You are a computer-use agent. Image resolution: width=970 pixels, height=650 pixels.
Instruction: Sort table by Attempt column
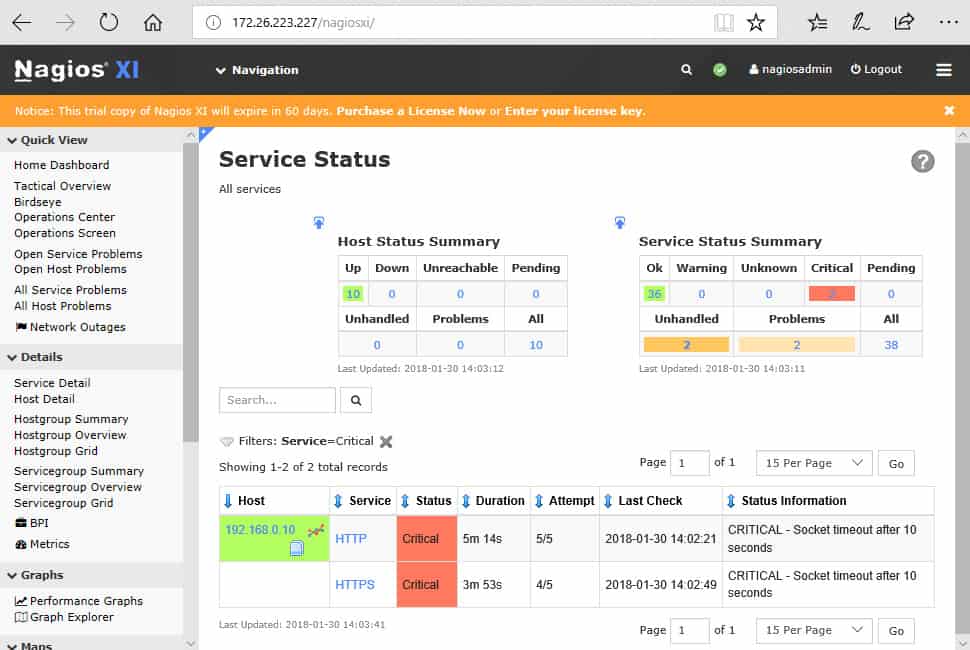click(x=539, y=501)
